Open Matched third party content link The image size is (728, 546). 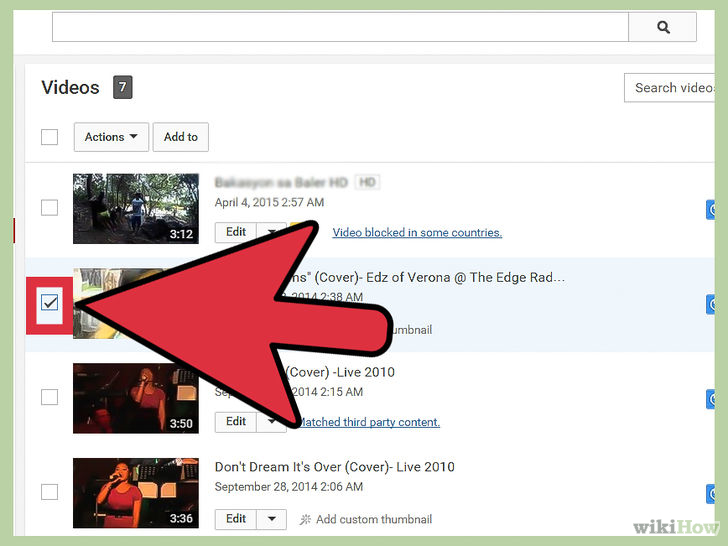(x=369, y=422)
